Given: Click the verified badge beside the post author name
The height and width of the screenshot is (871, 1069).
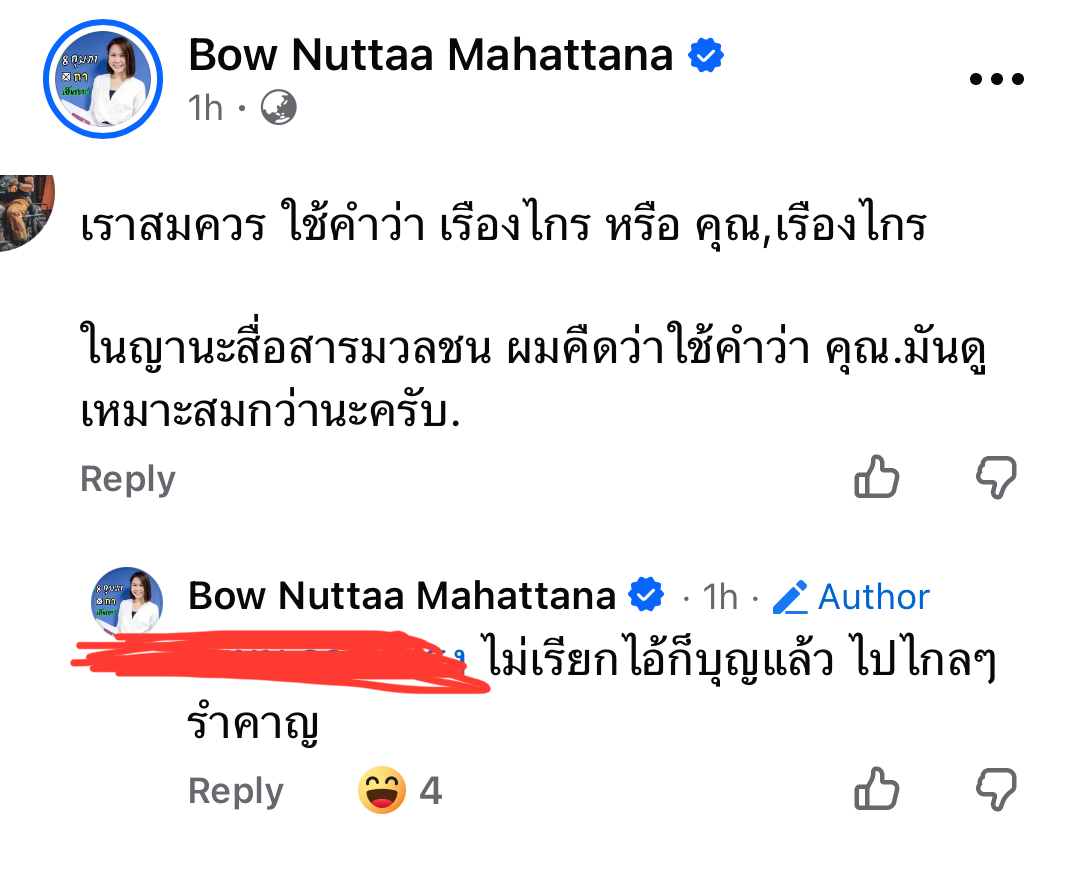Looking at the screenshot, I should coord(706,56).
